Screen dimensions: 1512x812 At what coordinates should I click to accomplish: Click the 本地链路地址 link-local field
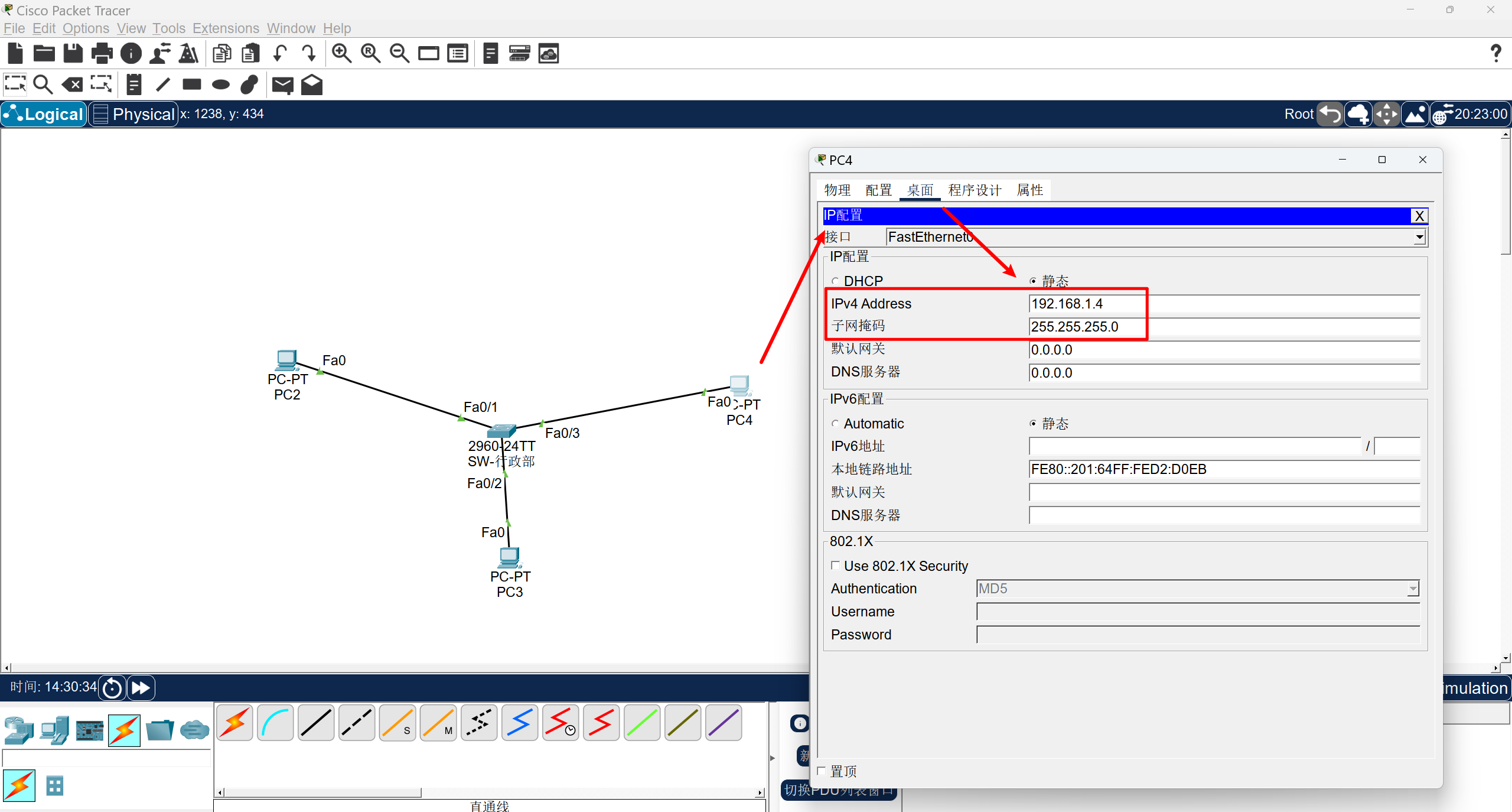pyautogui.click(x=1224, y=469)
